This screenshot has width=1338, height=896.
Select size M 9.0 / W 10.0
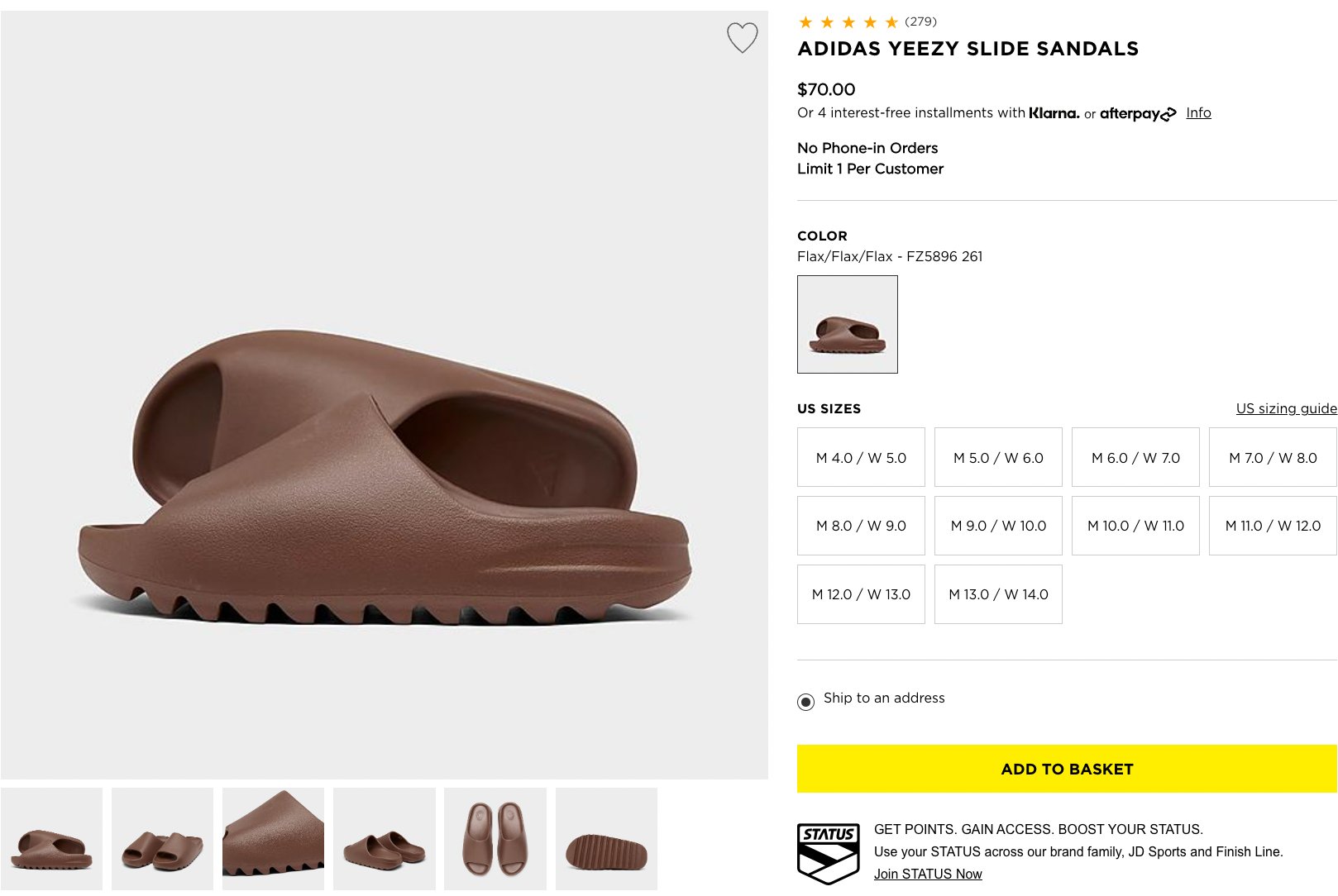998,526
